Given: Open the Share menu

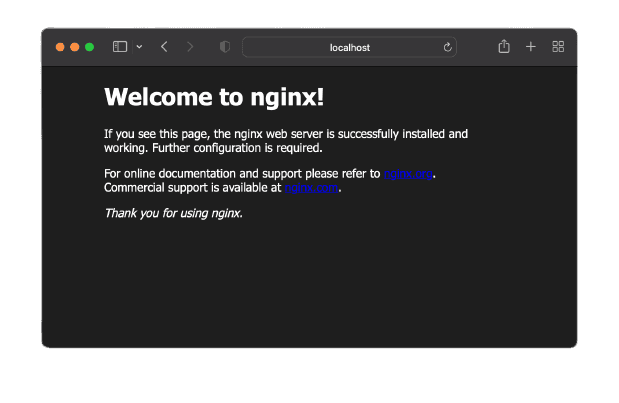Looking at the screenshot, I should click(x=504, y=47).
